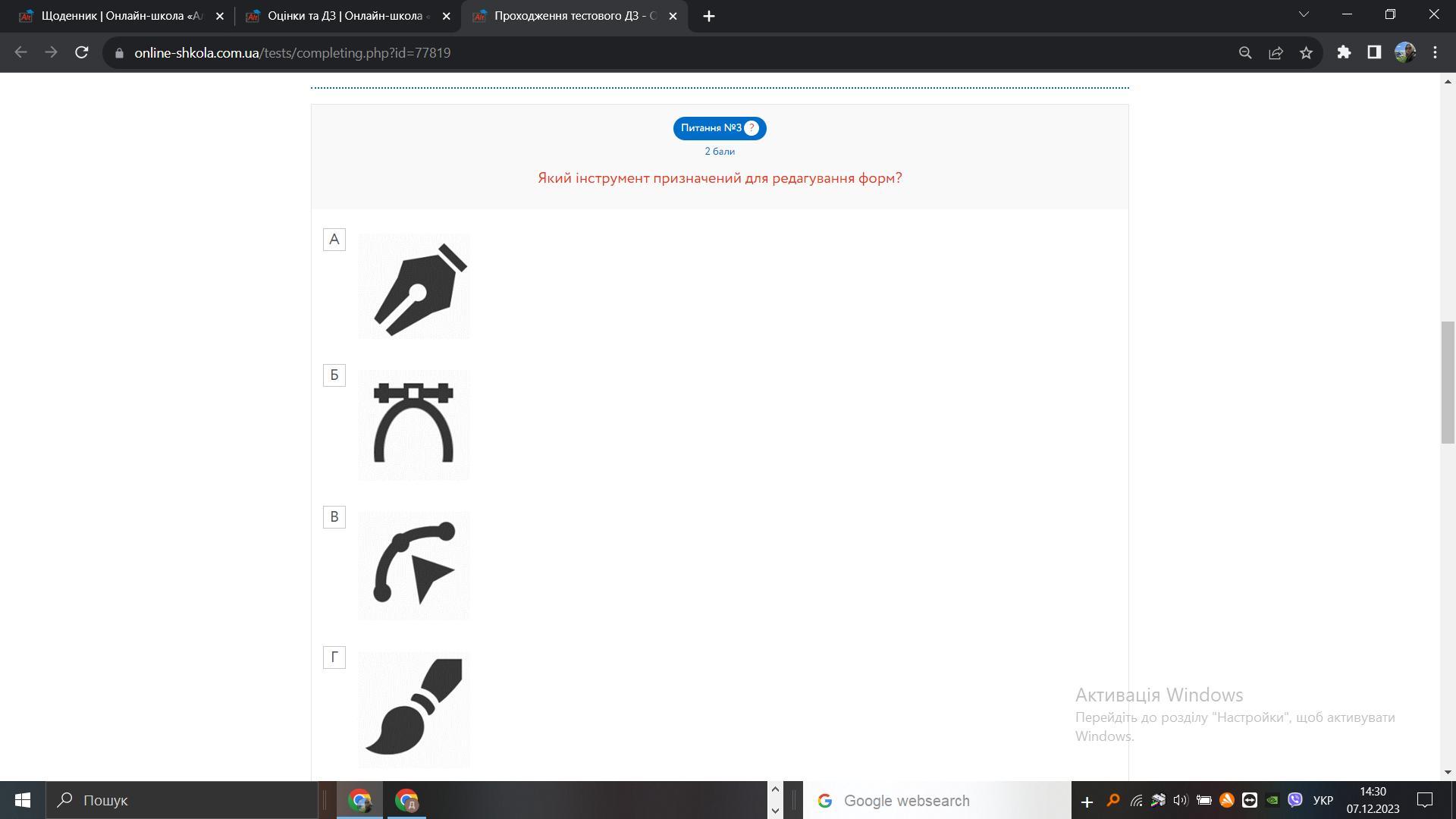Switch the УКР keyboard language
The height and width of the screenshot is (819, 1456).
point(1323,801)
